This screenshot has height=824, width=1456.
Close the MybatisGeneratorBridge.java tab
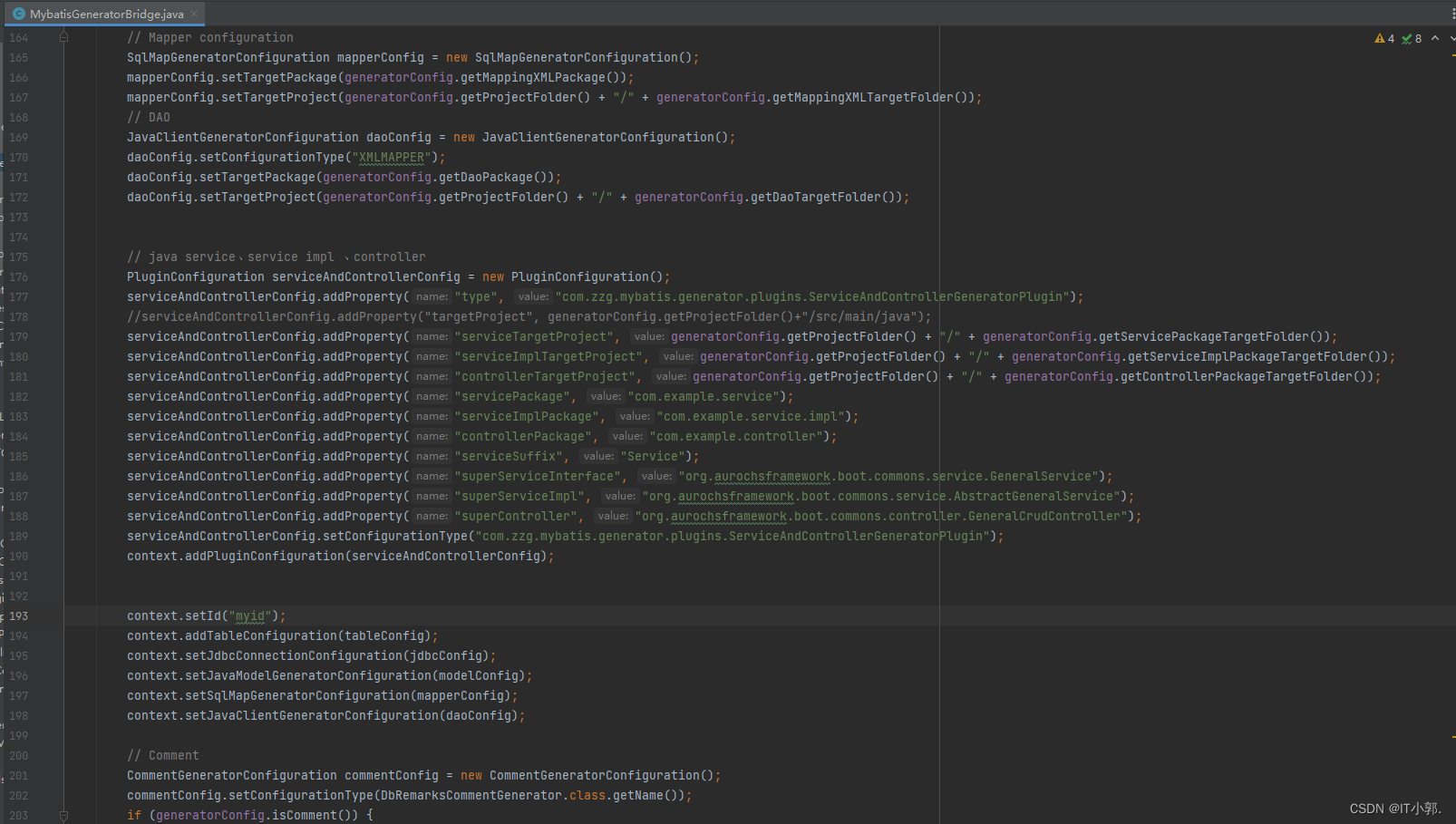[194, 14]
